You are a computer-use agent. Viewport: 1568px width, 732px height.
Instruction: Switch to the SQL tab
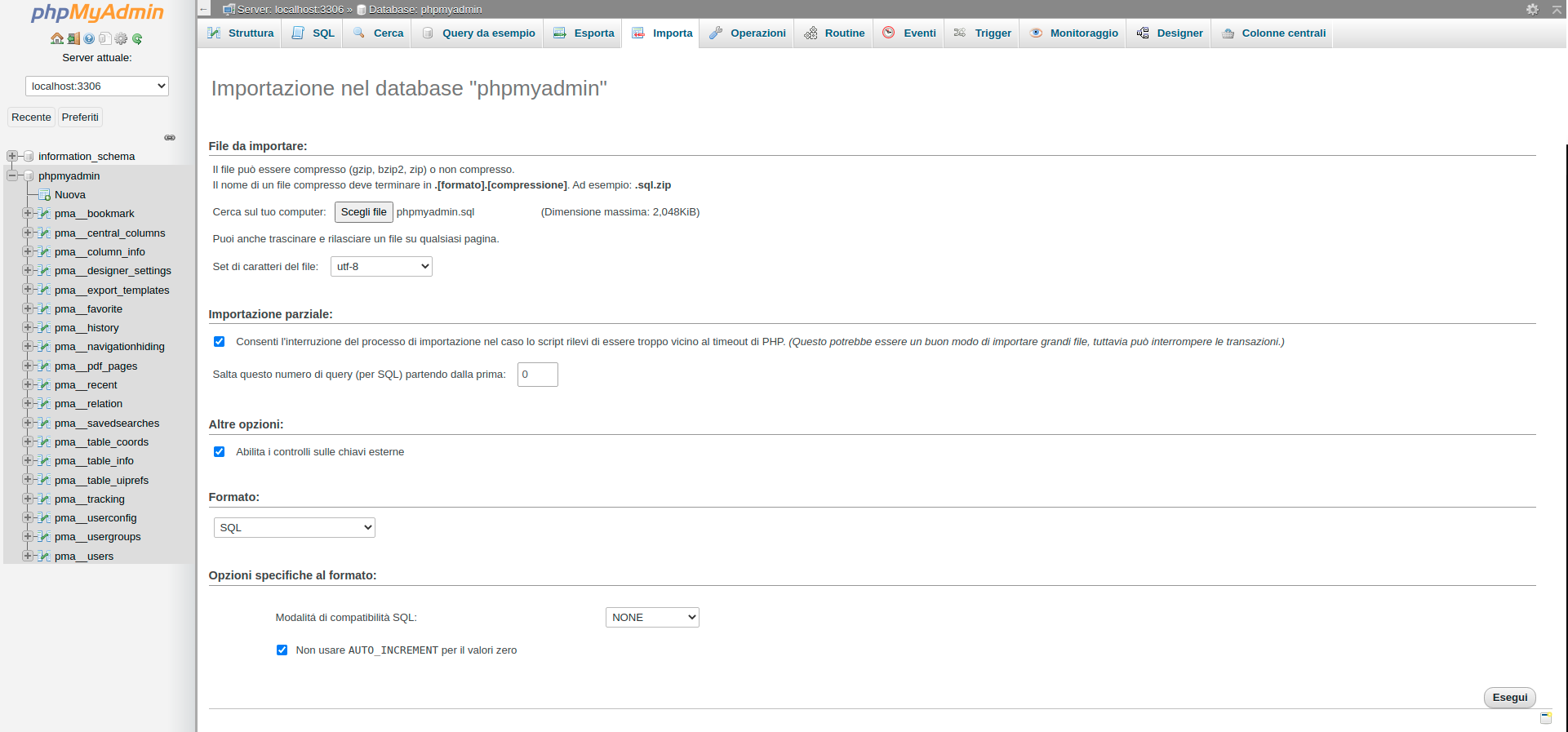tap(313, 33)
